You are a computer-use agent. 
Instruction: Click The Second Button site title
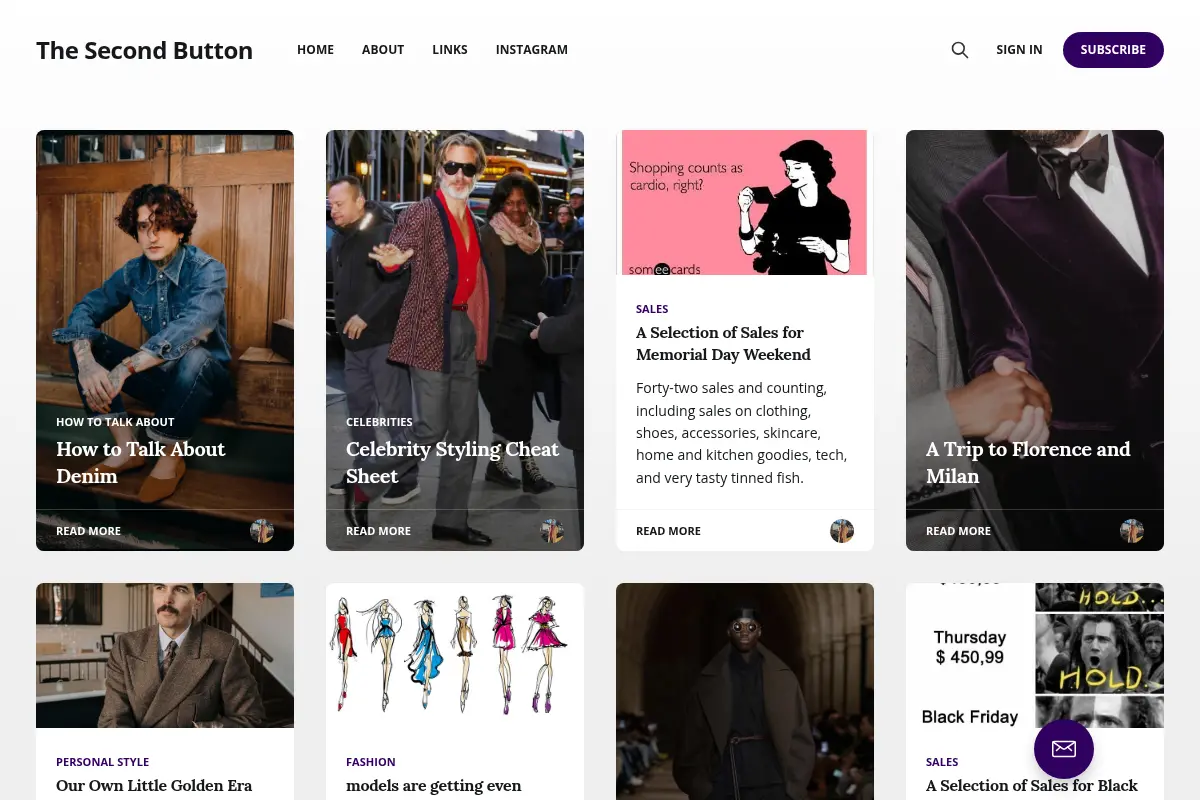145,50
